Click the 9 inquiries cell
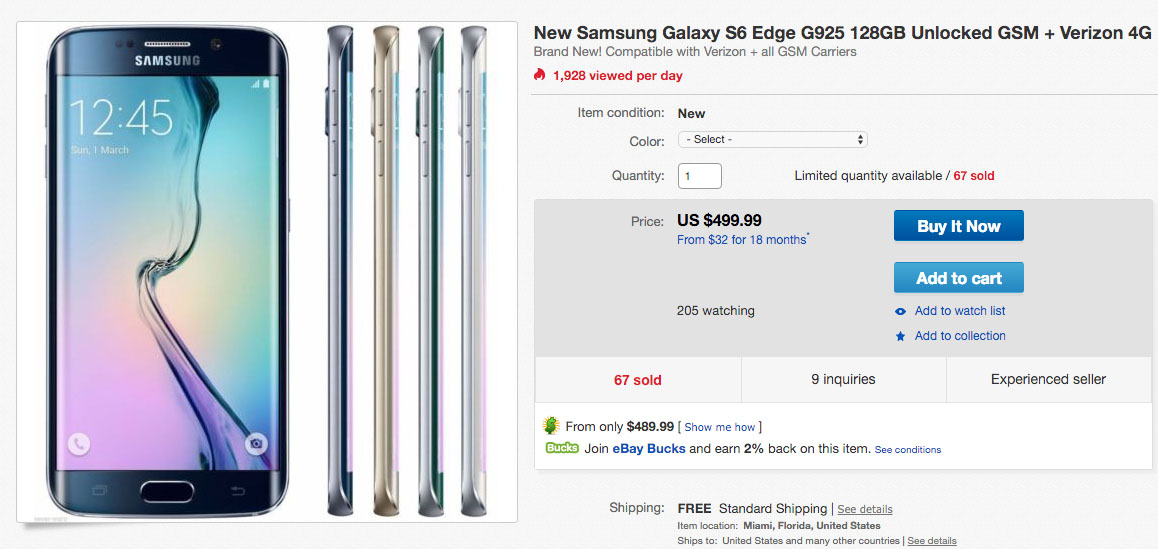 click(x=843, y=380)
